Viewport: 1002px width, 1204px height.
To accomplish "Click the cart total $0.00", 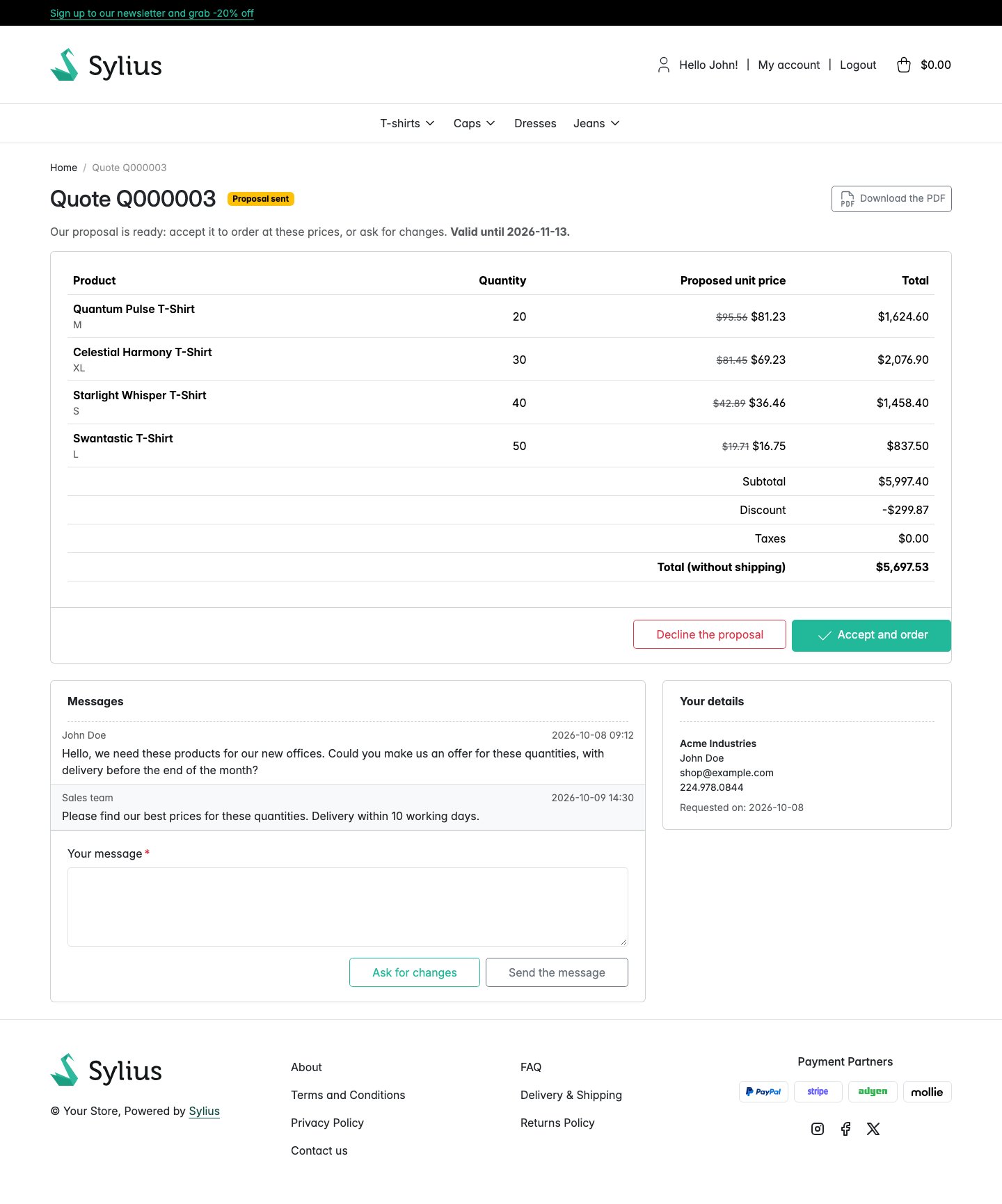I will click(935, 65).
